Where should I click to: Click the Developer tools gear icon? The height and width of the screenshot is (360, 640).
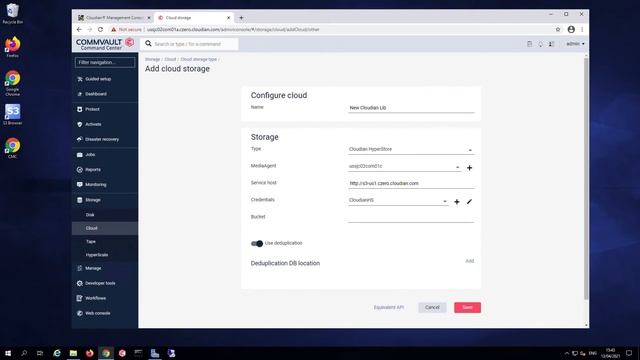point(80,283)
